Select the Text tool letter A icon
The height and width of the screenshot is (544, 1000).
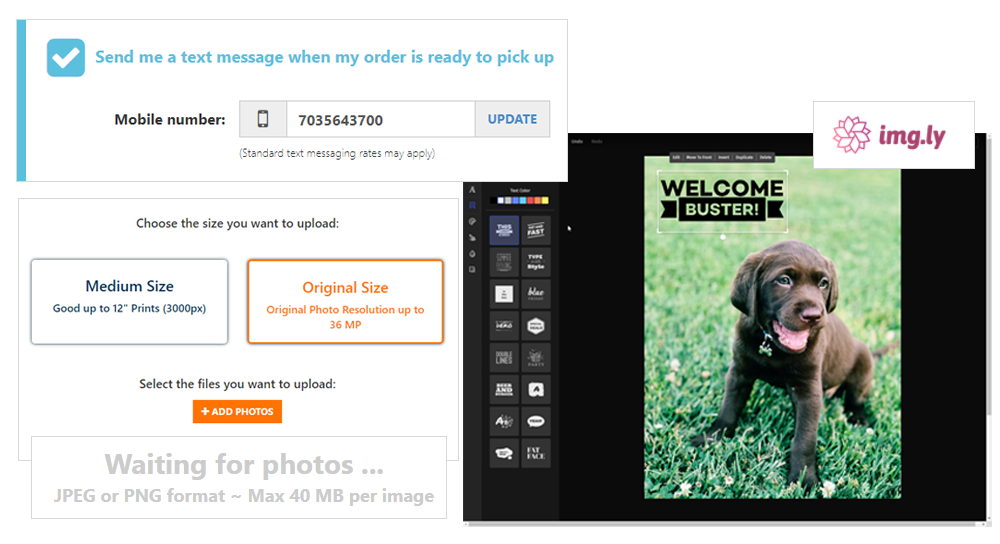[472, 189]
